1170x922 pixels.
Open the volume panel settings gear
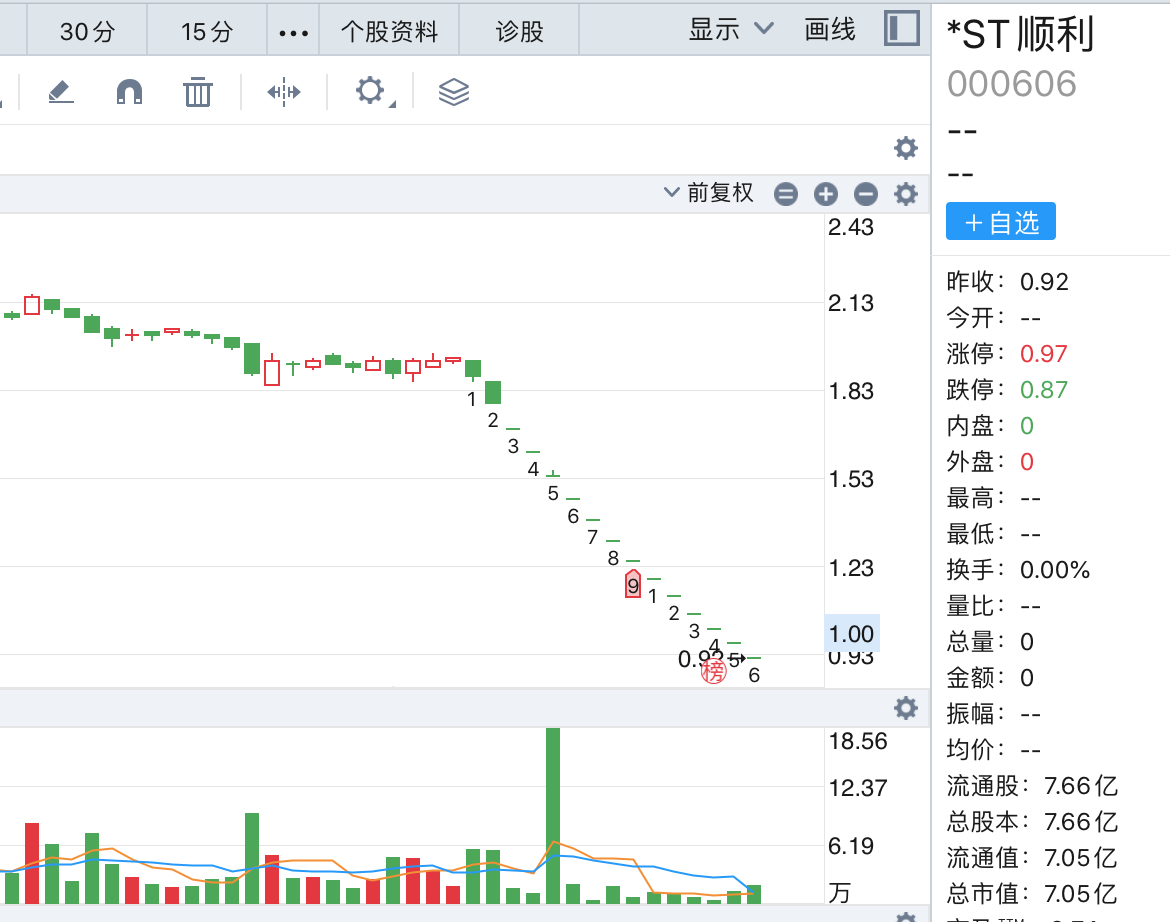906,708
